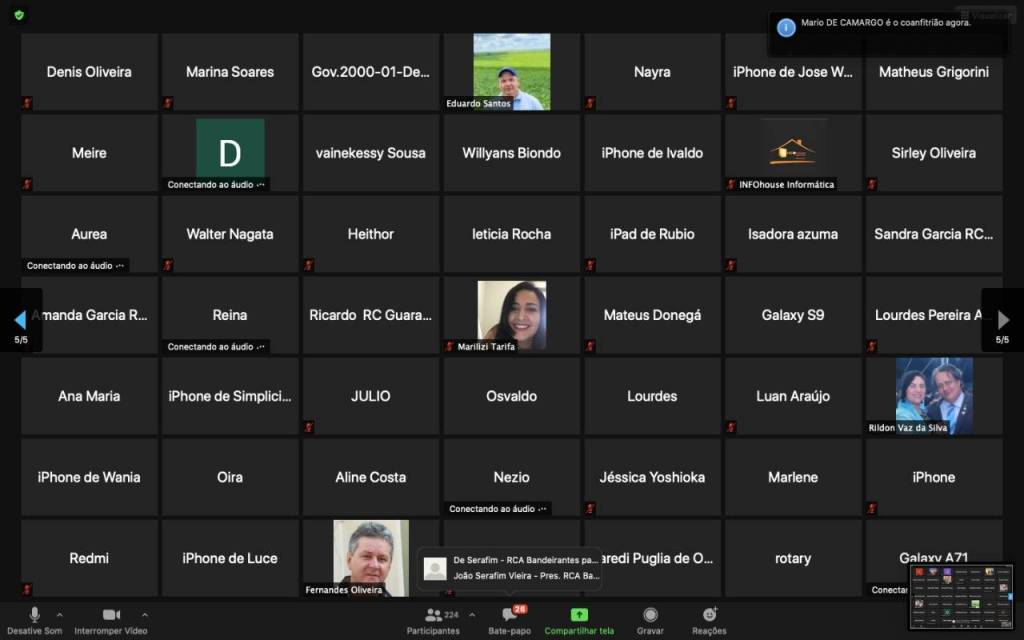Toggle microphone with Desative Som
Screen dimensions: 1024x640
pos(35,615)
